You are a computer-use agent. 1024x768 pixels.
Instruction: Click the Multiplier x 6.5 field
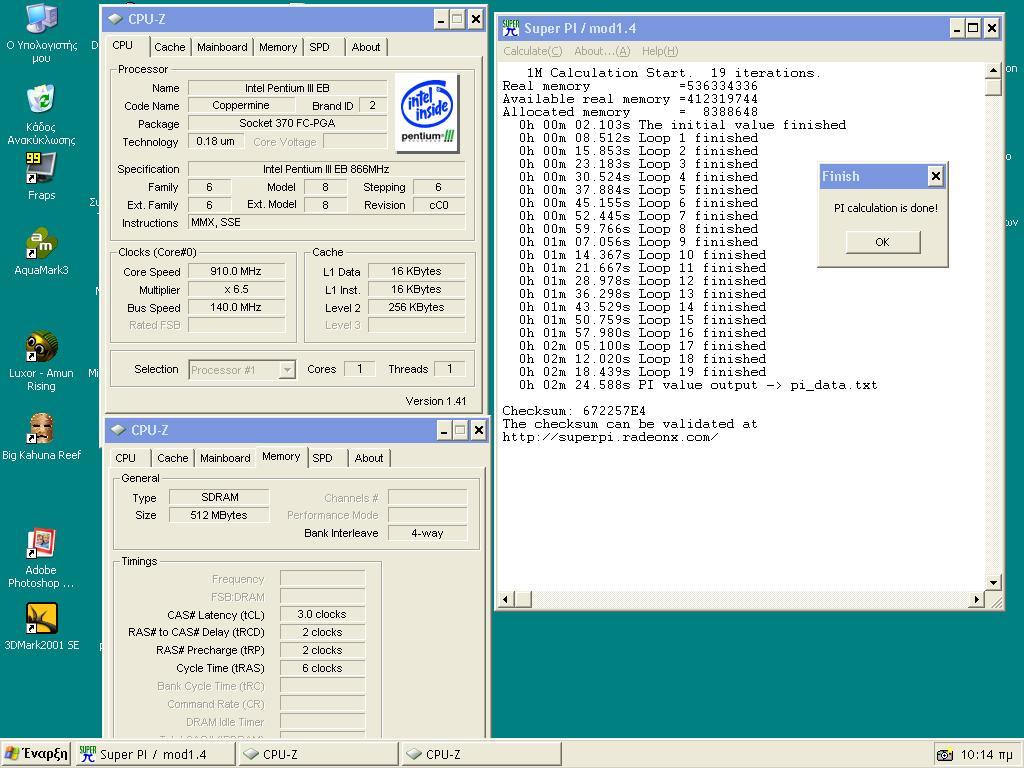[x=236, y=289]
